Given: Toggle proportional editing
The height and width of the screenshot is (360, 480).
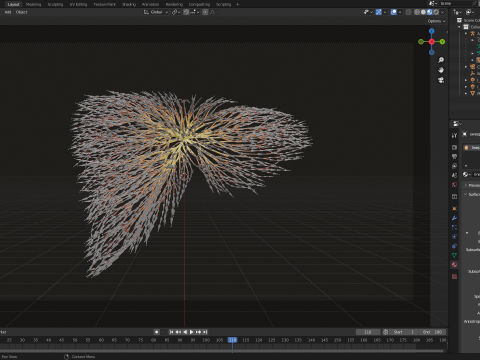Looking at the screenshot, I should point(205,12).
